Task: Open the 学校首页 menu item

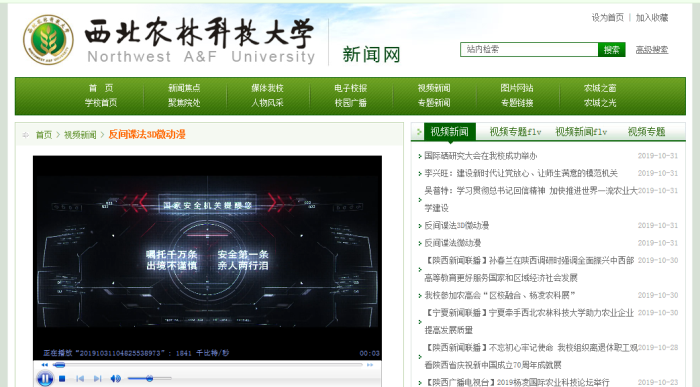Action: [101, 103]
